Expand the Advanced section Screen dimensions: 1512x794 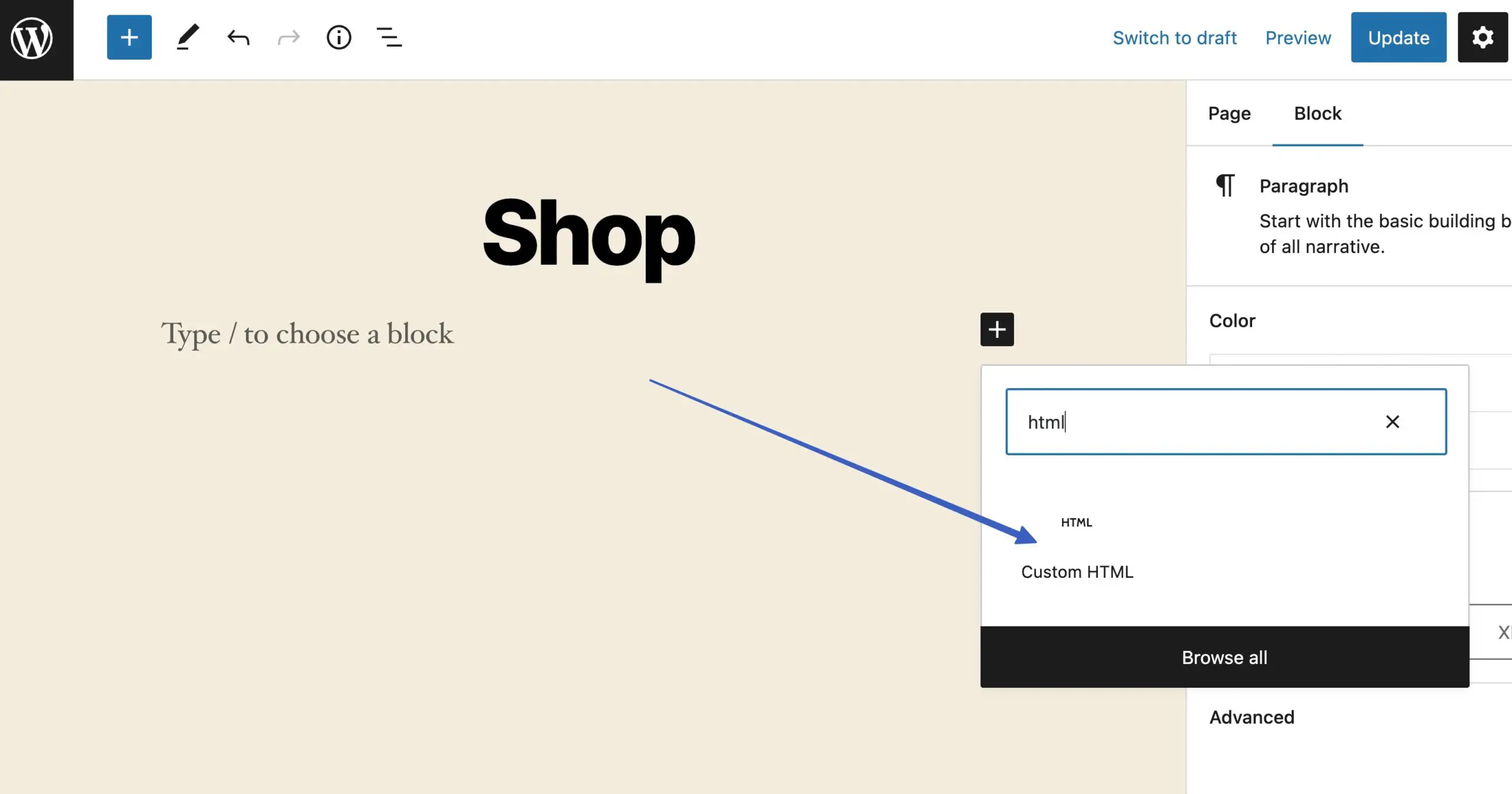[x=1252, y=717]
